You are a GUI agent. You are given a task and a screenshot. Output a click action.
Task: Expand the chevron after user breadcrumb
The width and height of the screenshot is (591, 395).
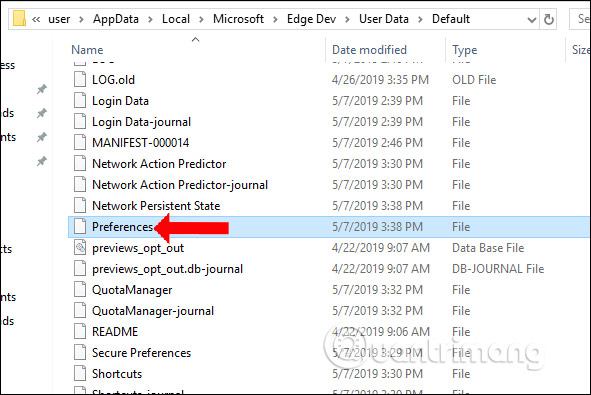[81, 19]
